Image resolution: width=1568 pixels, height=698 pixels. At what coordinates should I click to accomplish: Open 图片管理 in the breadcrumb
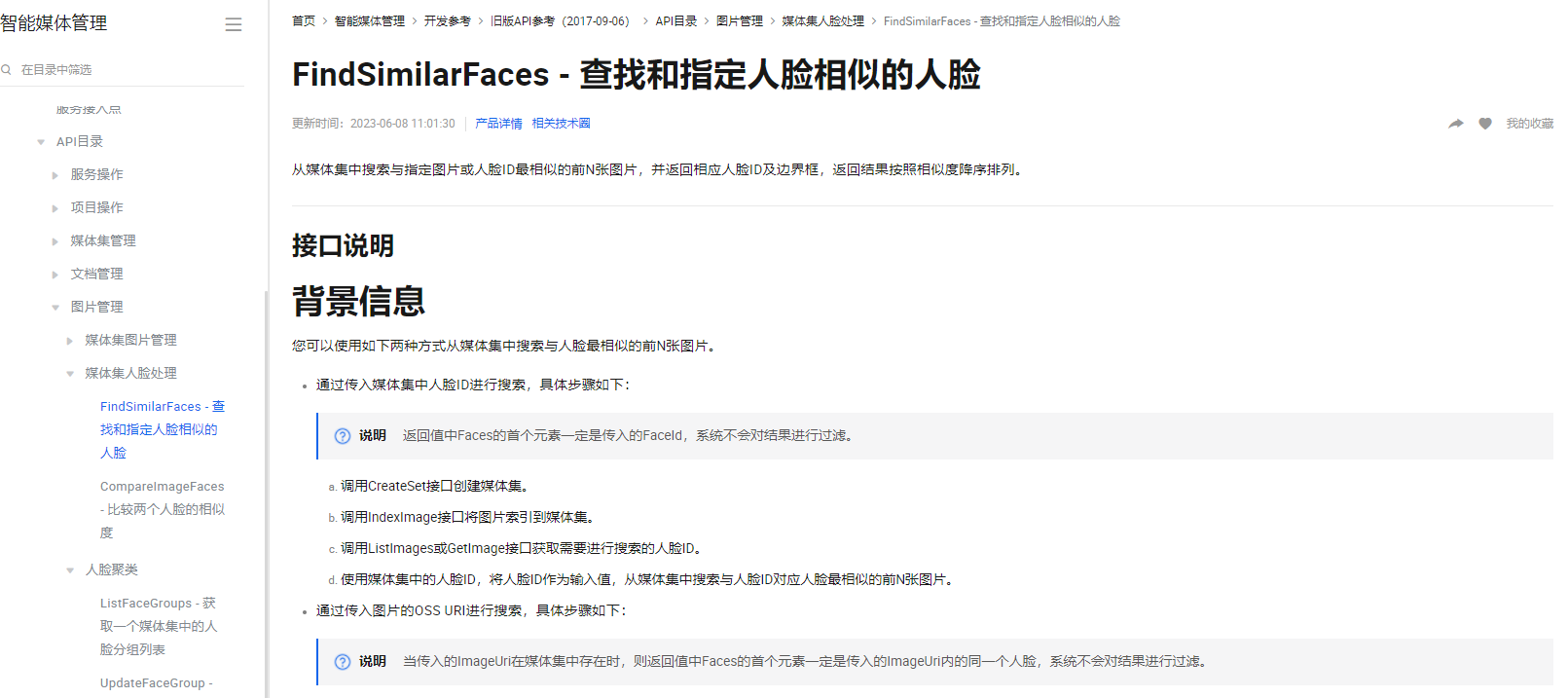tap(740, 21)
